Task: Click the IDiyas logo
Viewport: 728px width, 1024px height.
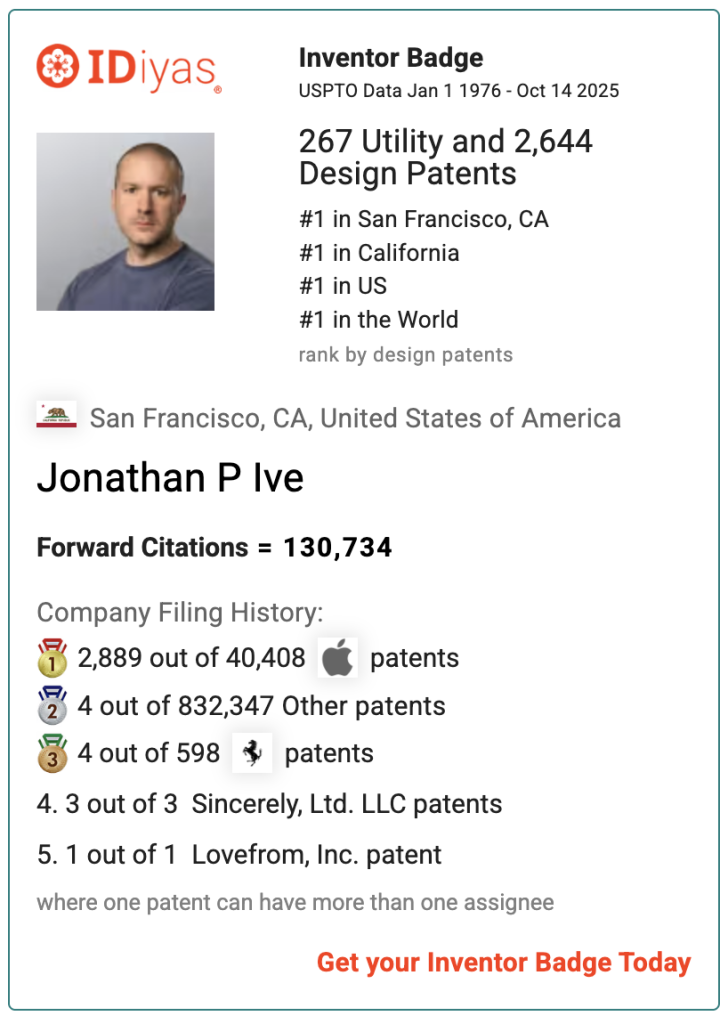Action: coord(128,68)
